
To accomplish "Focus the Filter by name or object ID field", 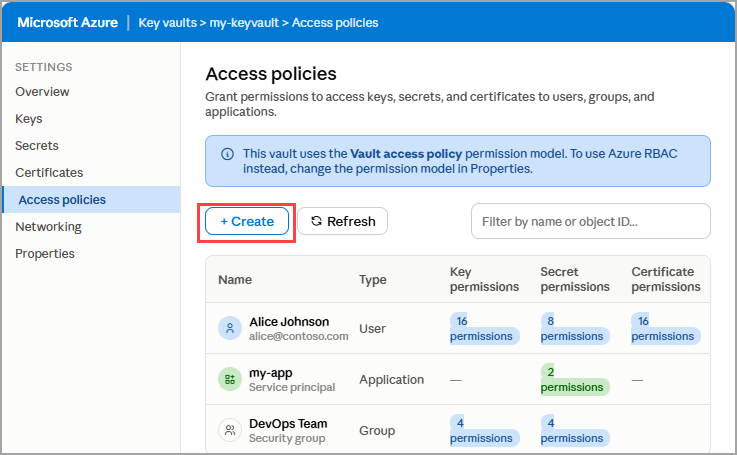I will [x=591, y=221].
